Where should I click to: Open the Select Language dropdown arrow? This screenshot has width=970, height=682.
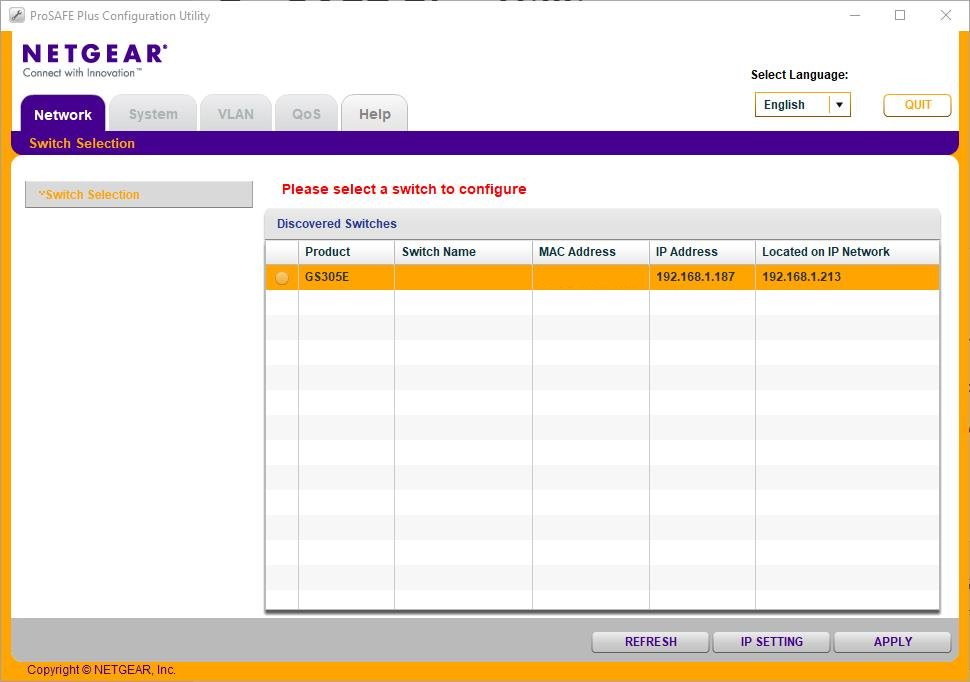[x=839, y=105]
